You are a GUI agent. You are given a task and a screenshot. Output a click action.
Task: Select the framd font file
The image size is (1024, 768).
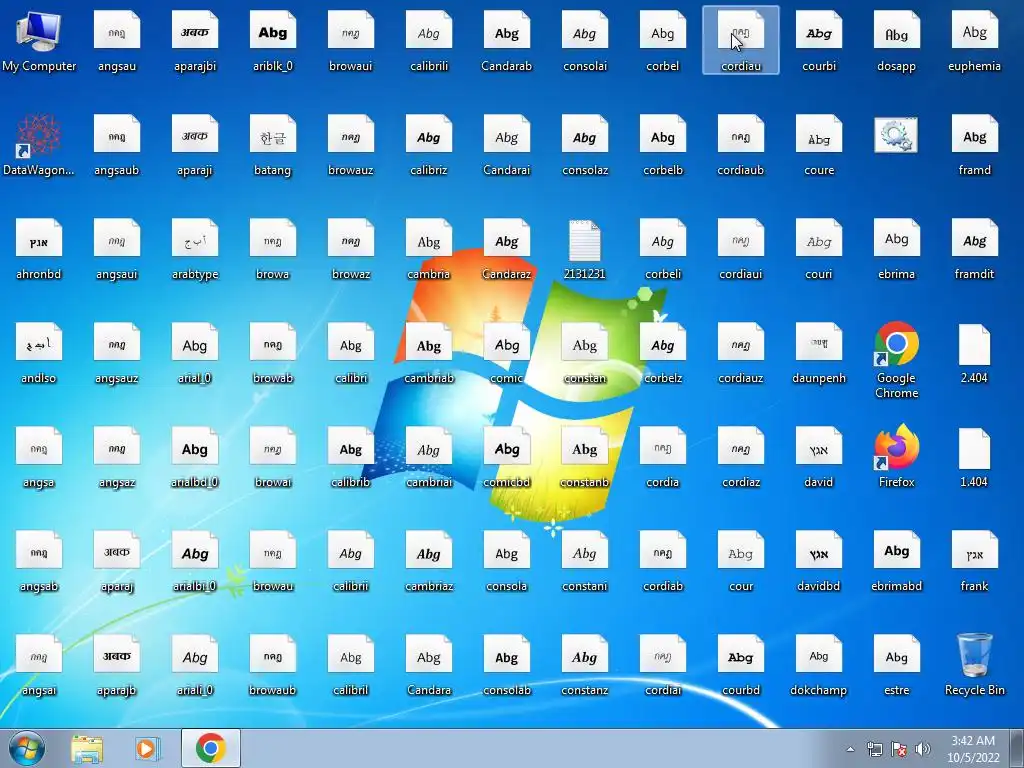coord(974,144)
